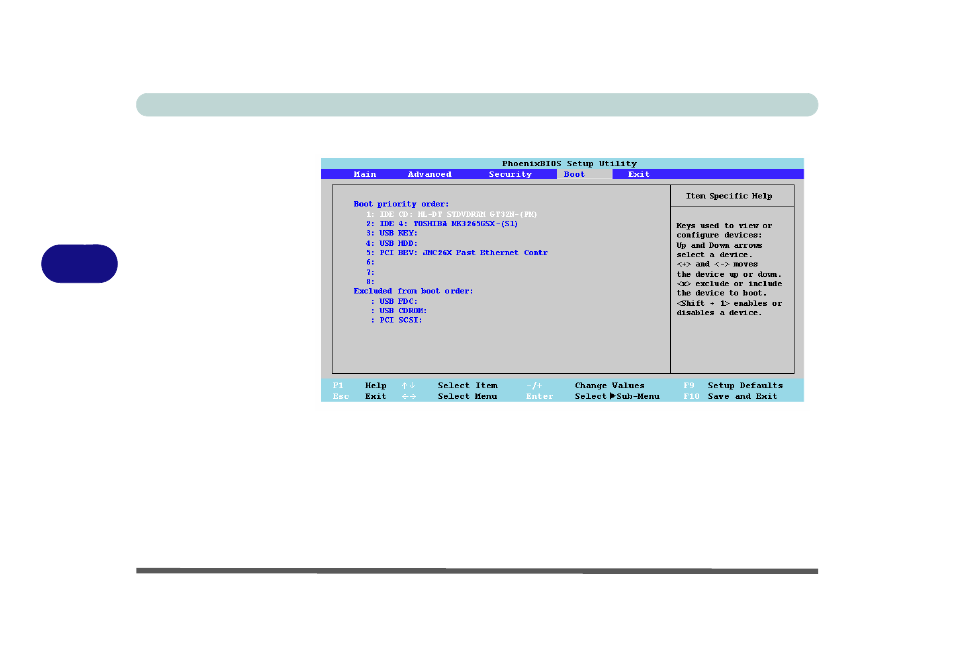Click the -/+ Change Values hint

[x=585, y=386]
